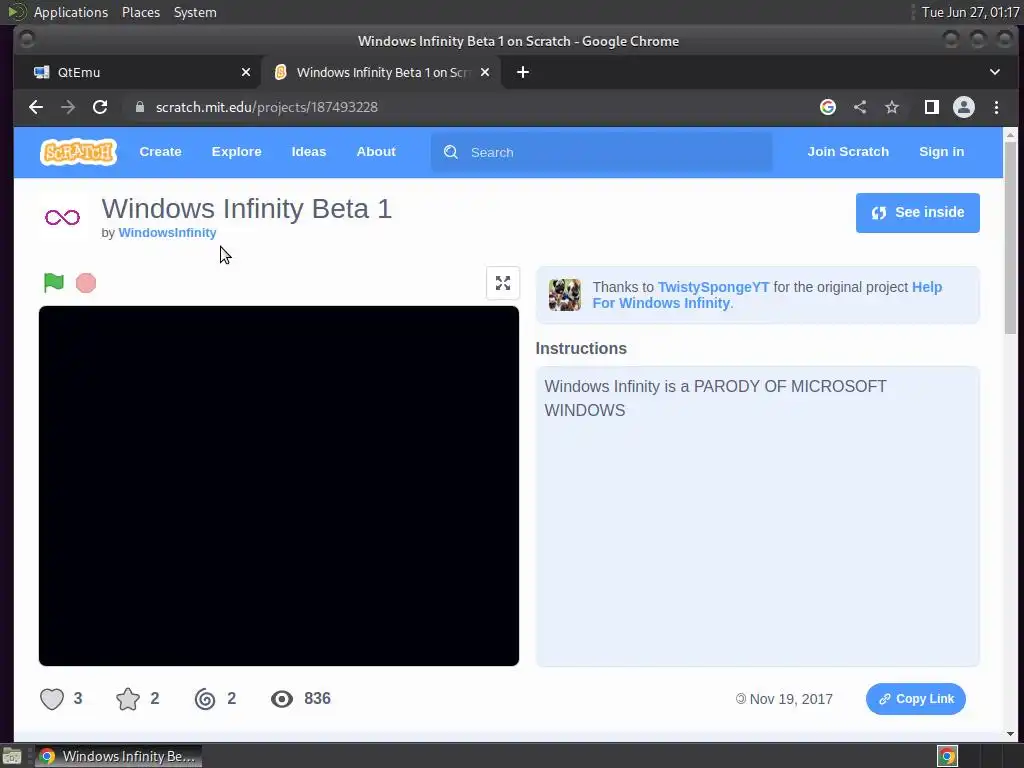Click the address bar URL
This screenshot has height=768, width=1024.
coord(266,107)
